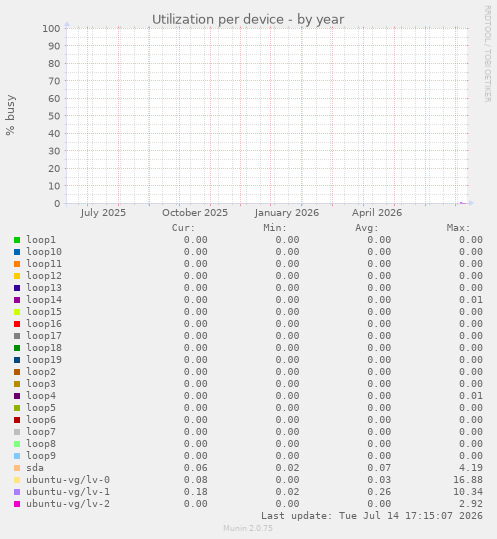Select the ubuntu-vg/lv-0 legend label
Image resolution: width=497 pixels, height=539 pixels.
(x=68, y=480)
